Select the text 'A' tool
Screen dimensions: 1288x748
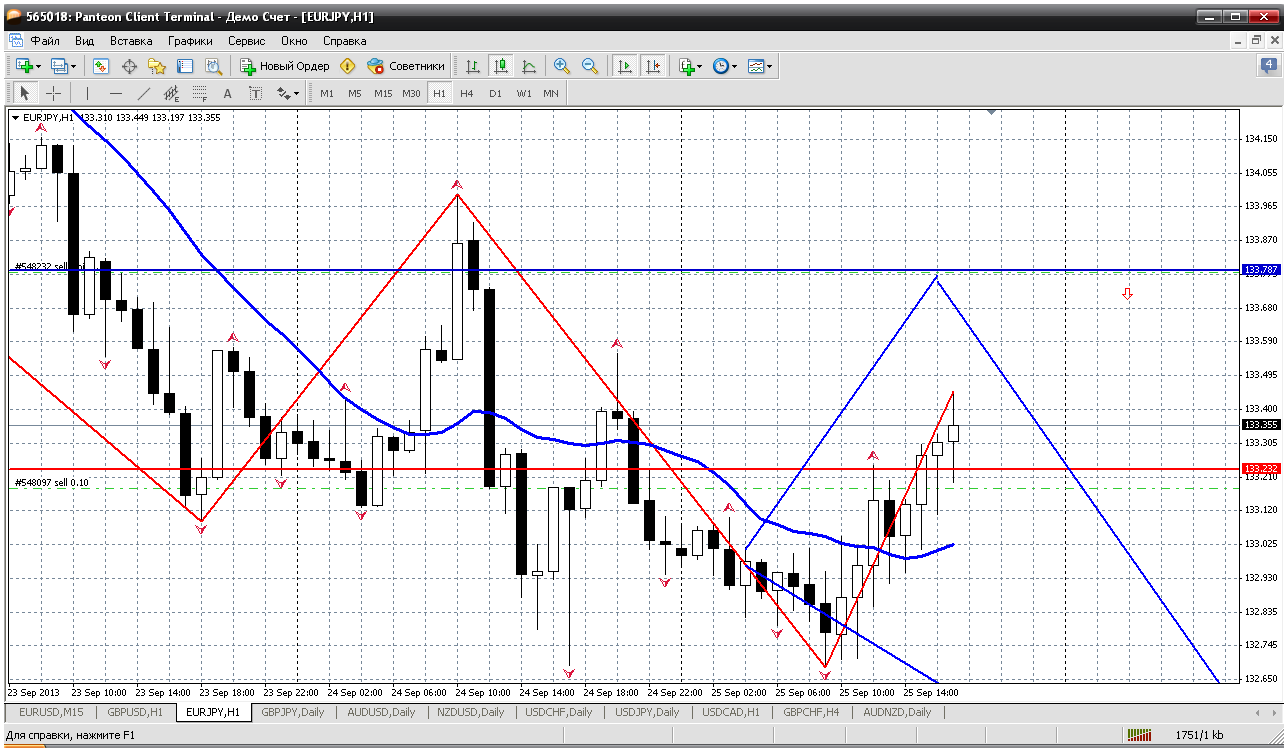point(227,93)
